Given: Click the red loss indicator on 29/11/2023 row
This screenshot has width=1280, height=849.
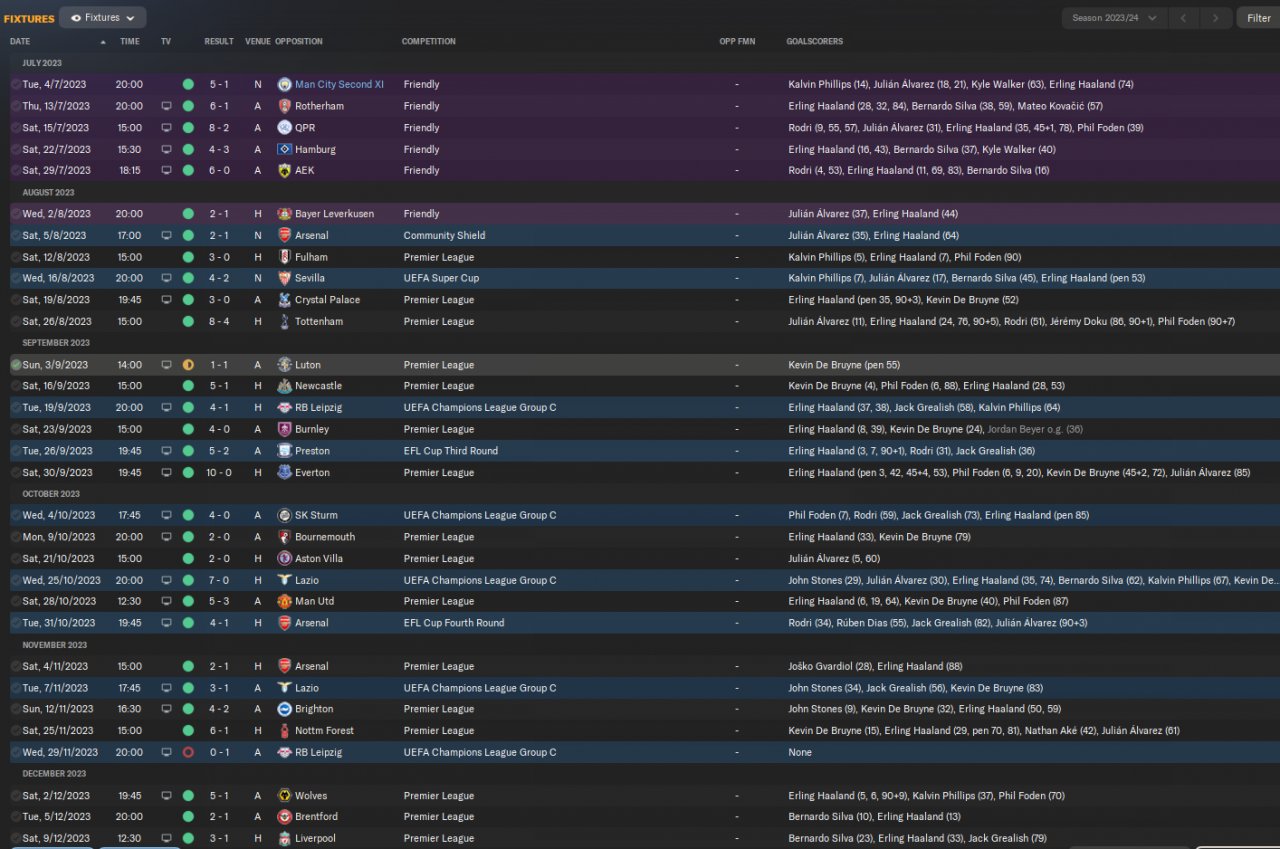Looking at the screenshot, I should click(x=188, y=752).
